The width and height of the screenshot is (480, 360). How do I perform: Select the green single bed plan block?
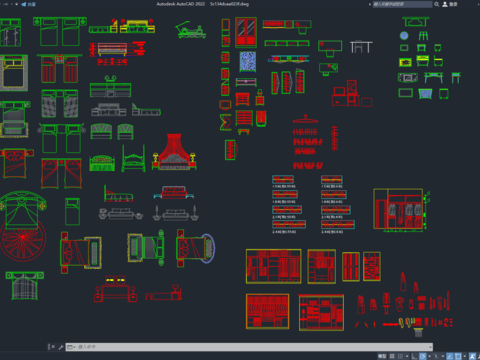click(x=72, y=211)
